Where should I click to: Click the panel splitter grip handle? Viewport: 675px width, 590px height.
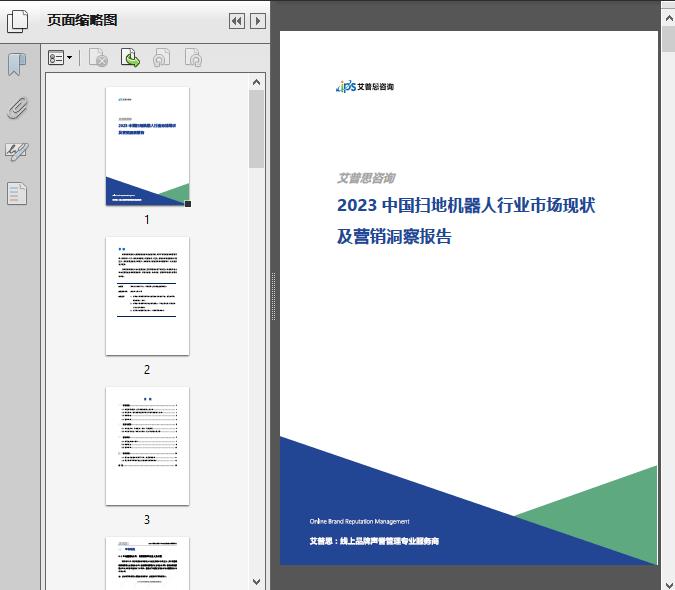tap(273, 297)
